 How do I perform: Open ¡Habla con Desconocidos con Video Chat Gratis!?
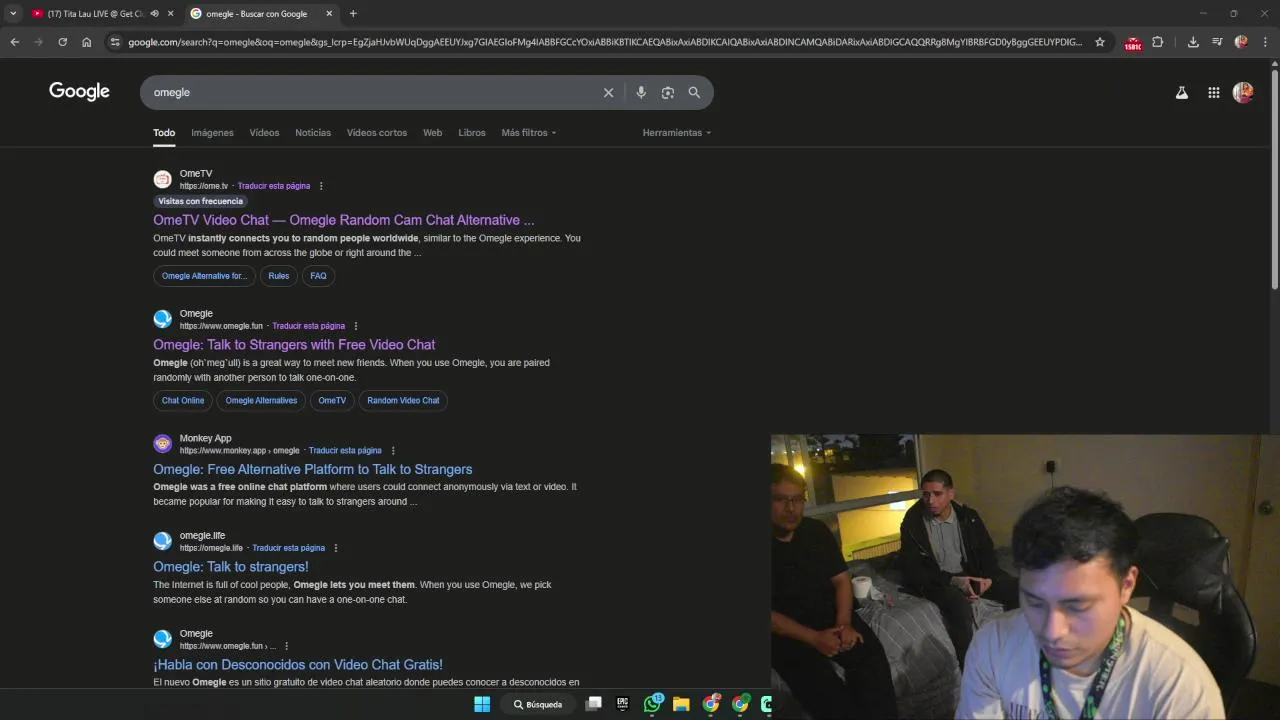pyautogui.click(x=298, y=665)
